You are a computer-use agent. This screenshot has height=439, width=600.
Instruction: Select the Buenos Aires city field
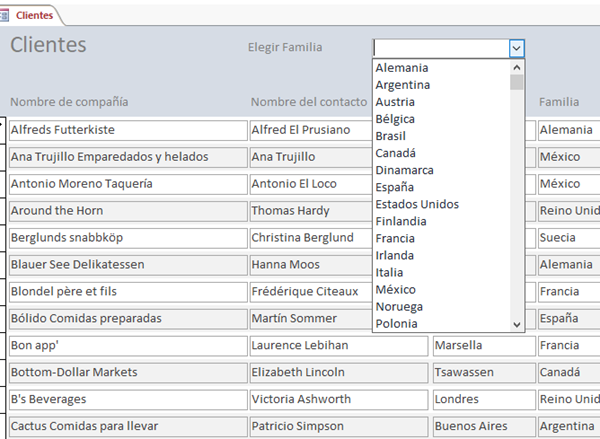point(482,426)
